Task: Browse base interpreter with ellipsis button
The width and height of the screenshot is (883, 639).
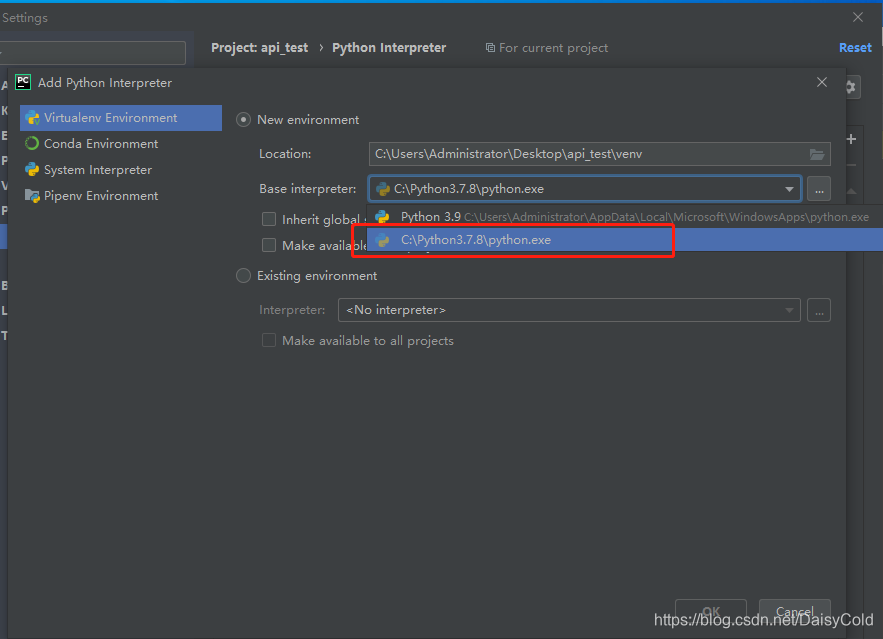Action: [x=819, y=189]
